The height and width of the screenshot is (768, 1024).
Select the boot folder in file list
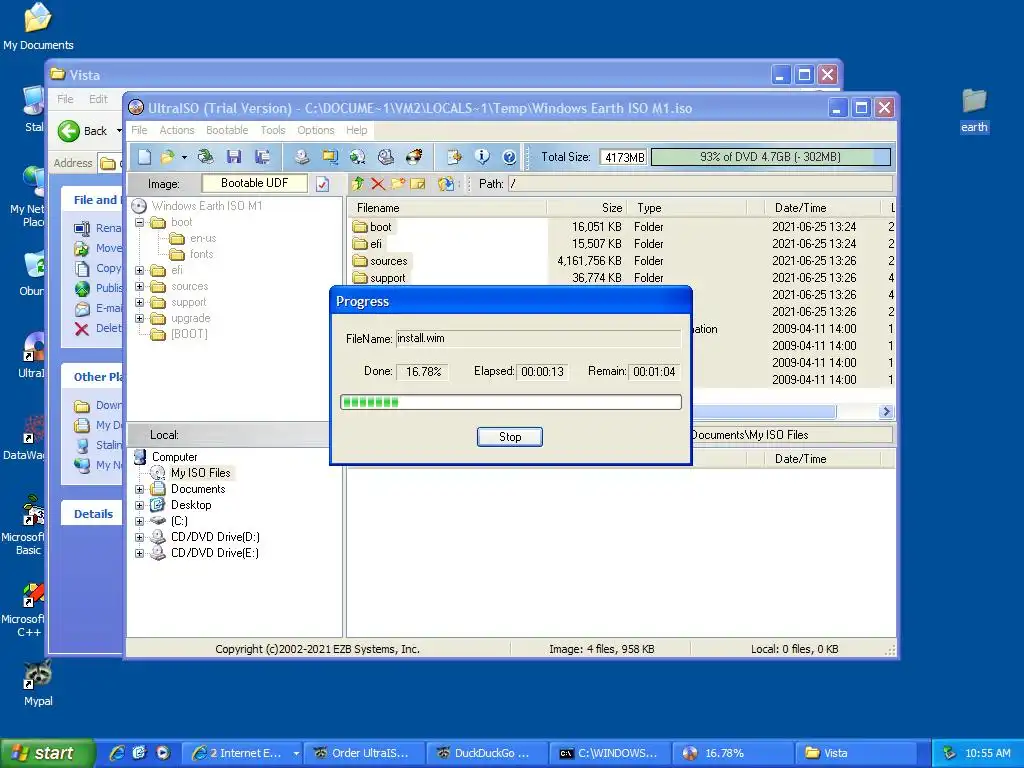(381, 227)
